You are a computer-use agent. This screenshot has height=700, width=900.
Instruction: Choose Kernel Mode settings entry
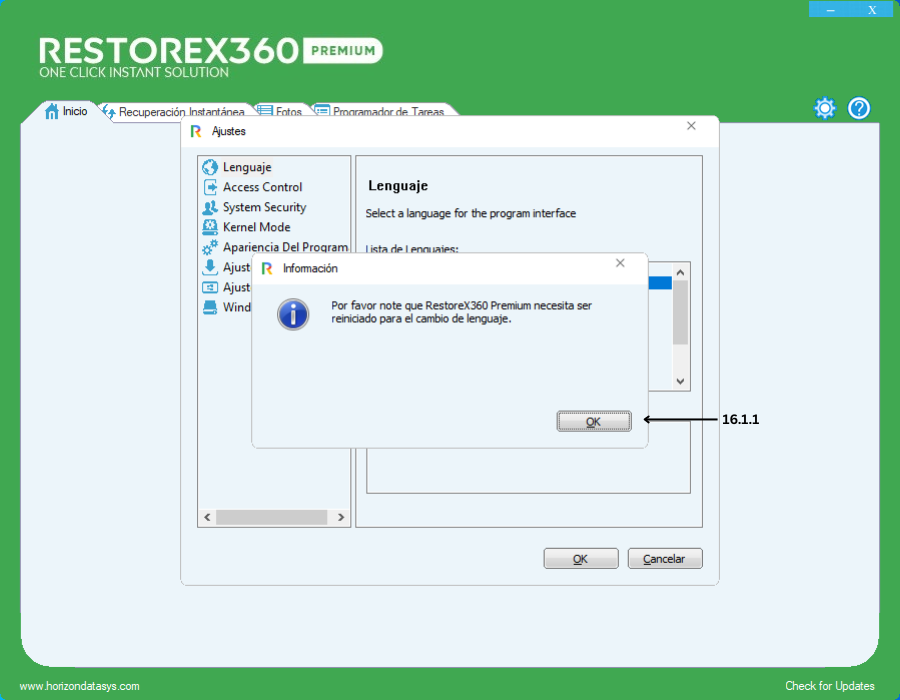256,227
